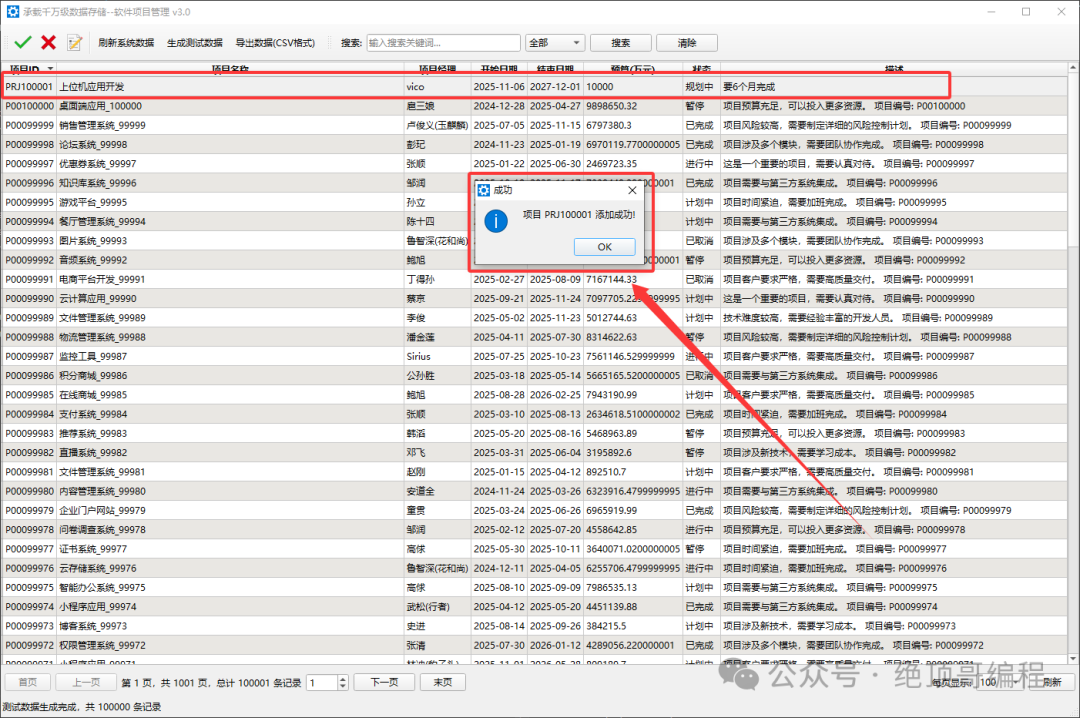
Task: Click the 搜索 button
Action: [621, 43]
